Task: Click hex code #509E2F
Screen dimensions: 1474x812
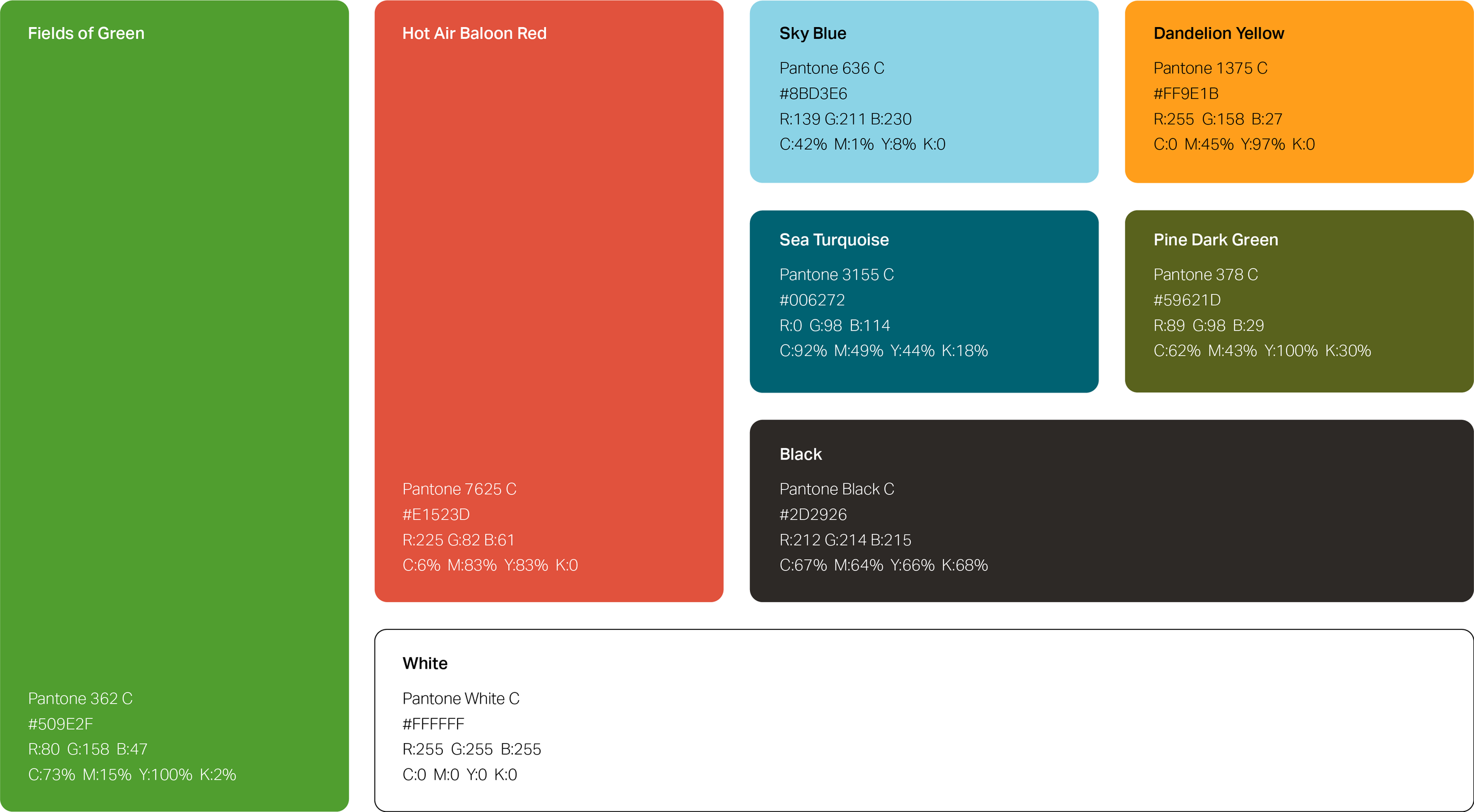Action: [x=61, y=724]
